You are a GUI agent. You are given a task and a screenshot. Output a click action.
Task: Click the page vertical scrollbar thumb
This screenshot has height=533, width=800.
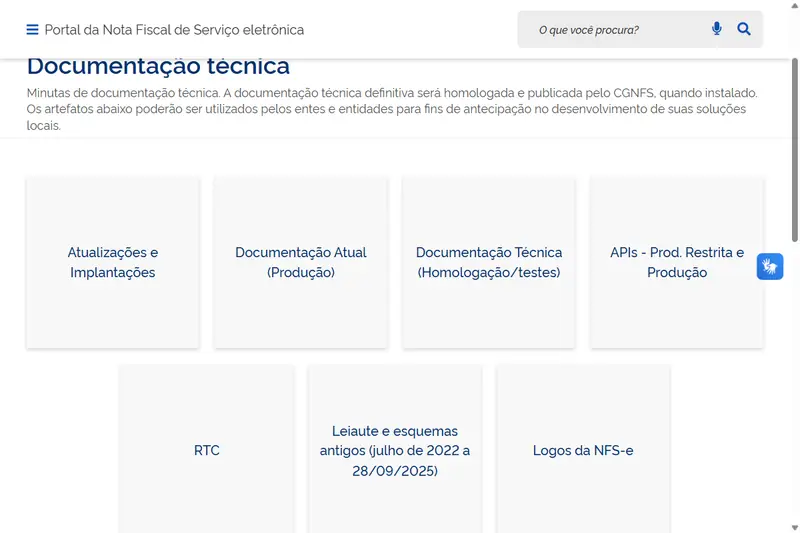coord(795,149)
